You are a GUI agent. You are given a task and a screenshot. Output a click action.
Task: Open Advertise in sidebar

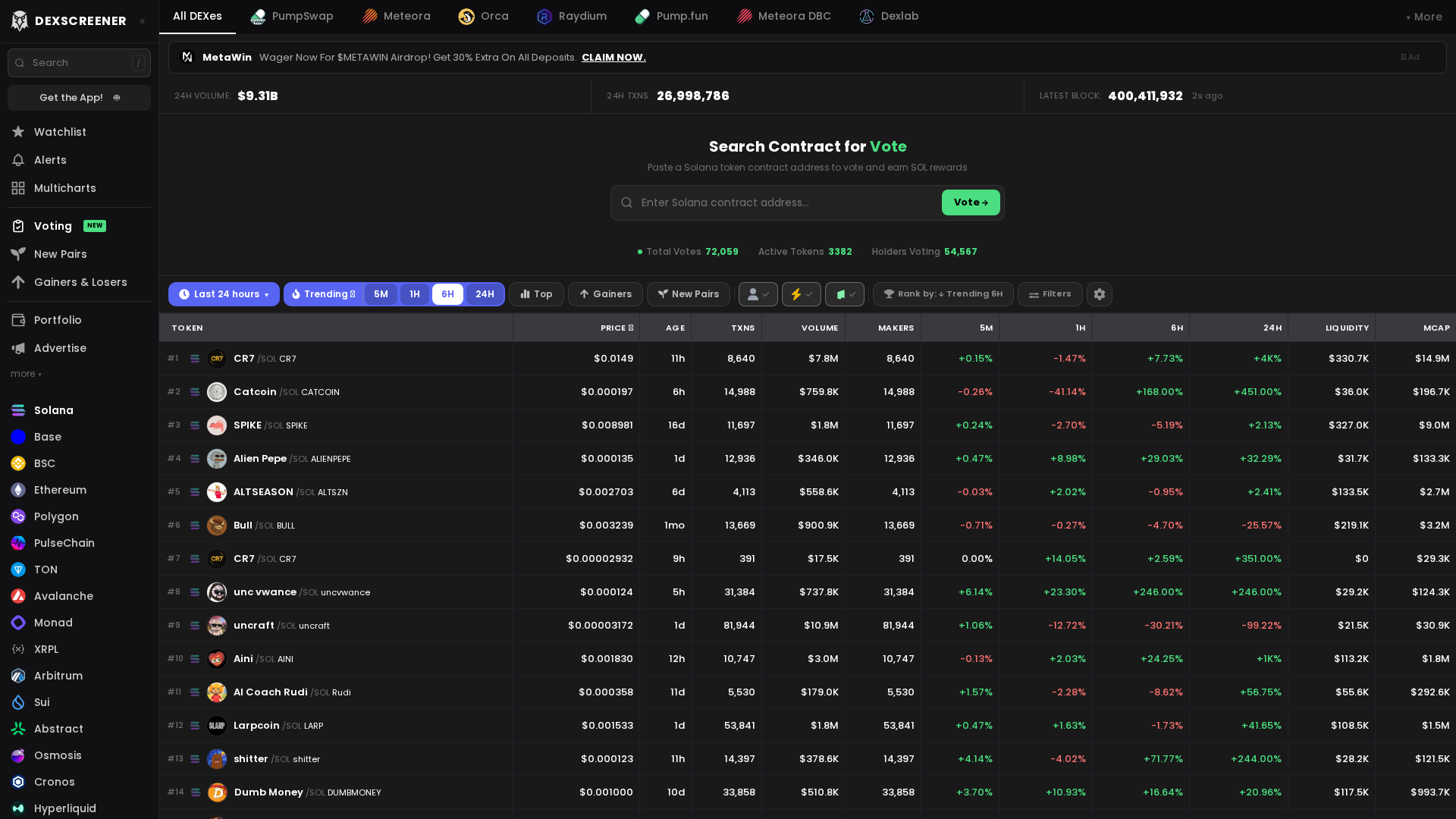pos(79,348)
